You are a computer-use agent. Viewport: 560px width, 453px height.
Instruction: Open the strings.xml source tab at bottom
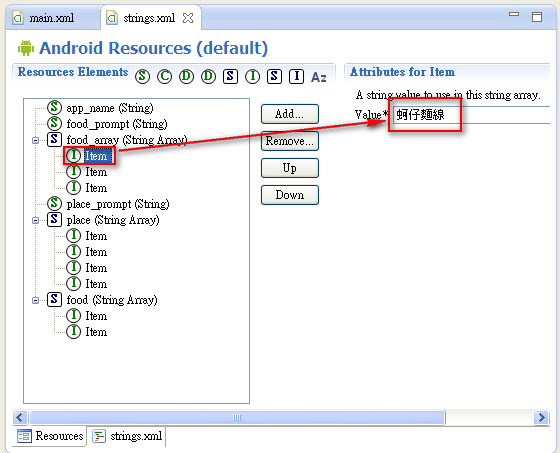[128, 436]
